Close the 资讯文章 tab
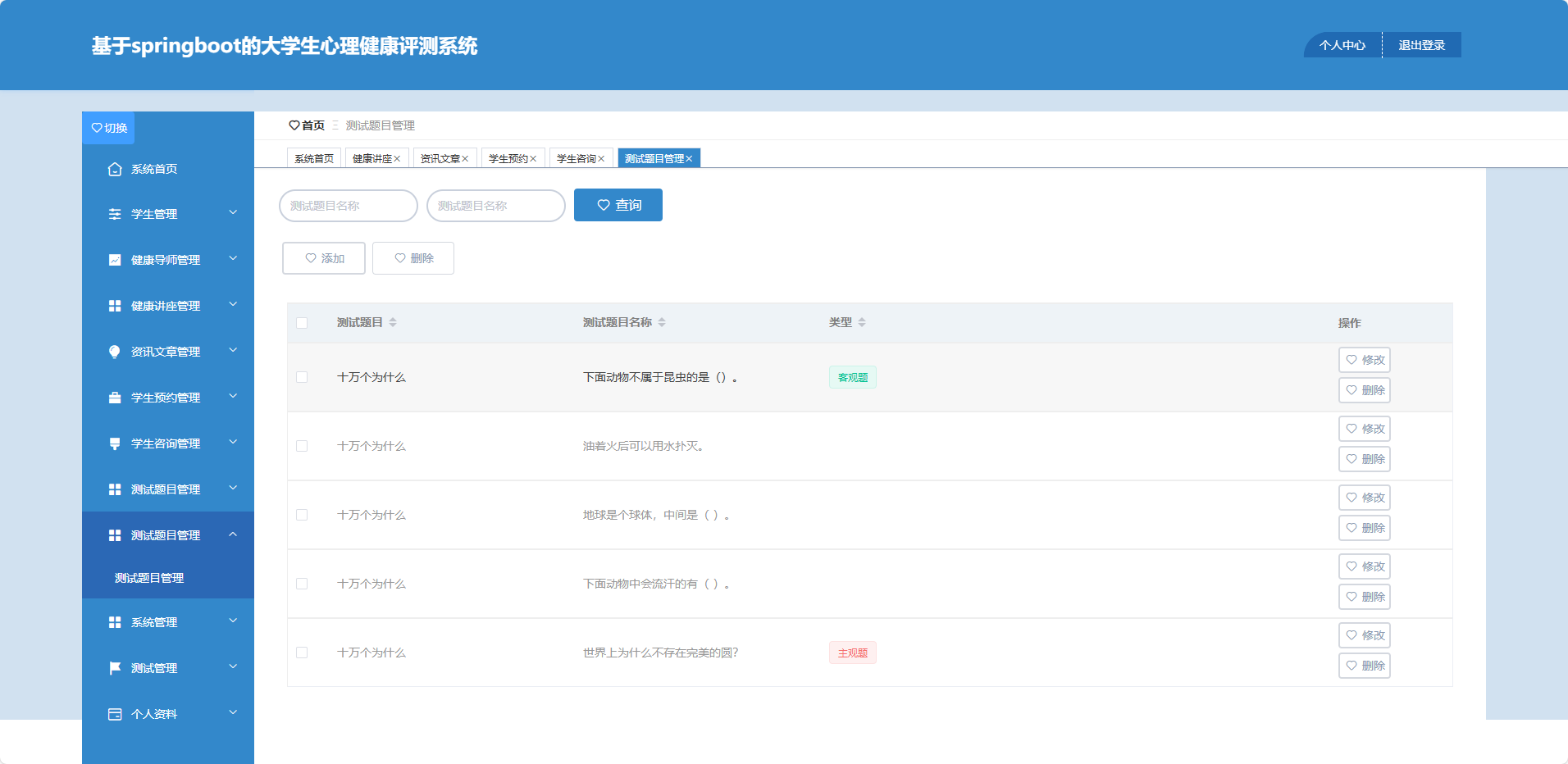The height and width of the screenshot is (764, 1568). click(465, 159)
